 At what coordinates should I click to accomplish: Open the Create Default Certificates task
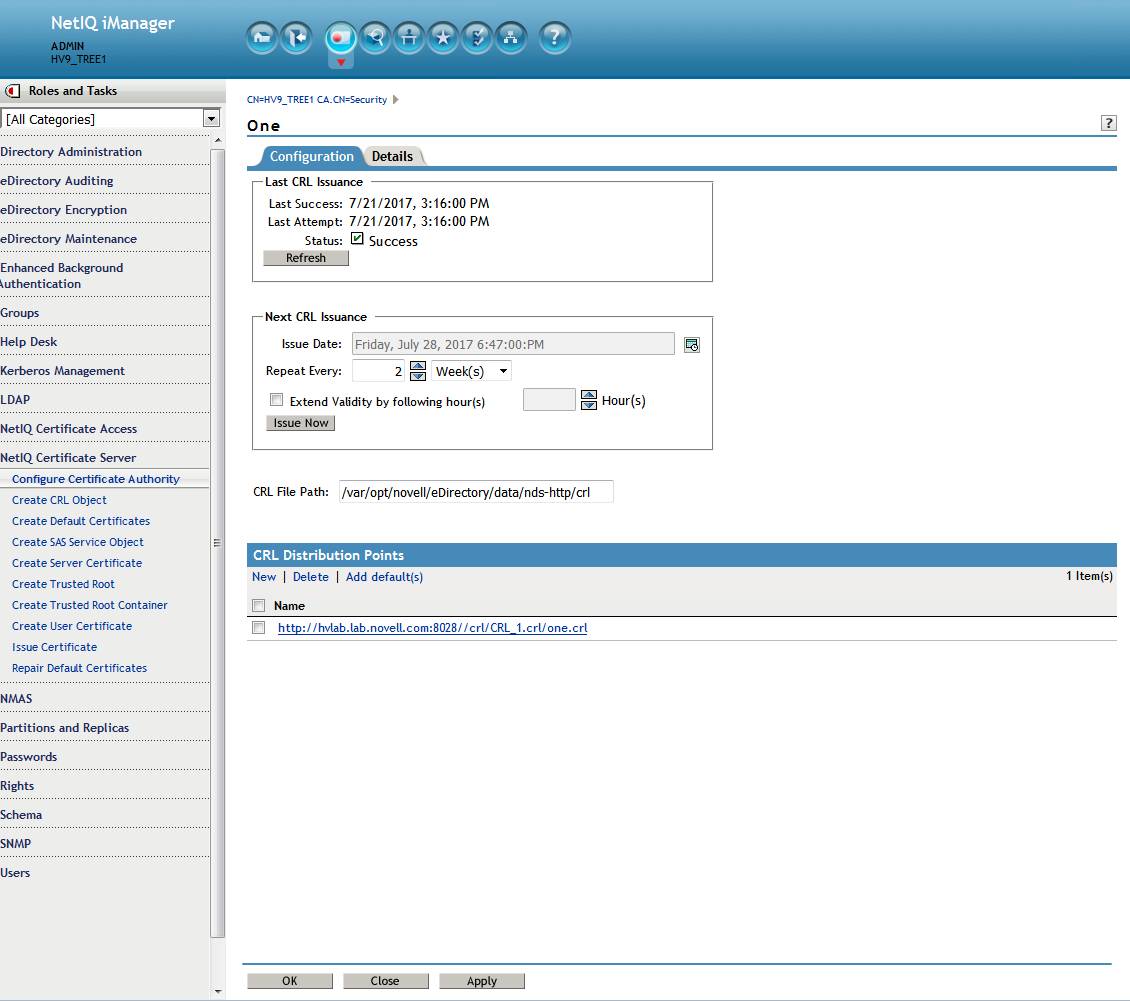[81, 521]
